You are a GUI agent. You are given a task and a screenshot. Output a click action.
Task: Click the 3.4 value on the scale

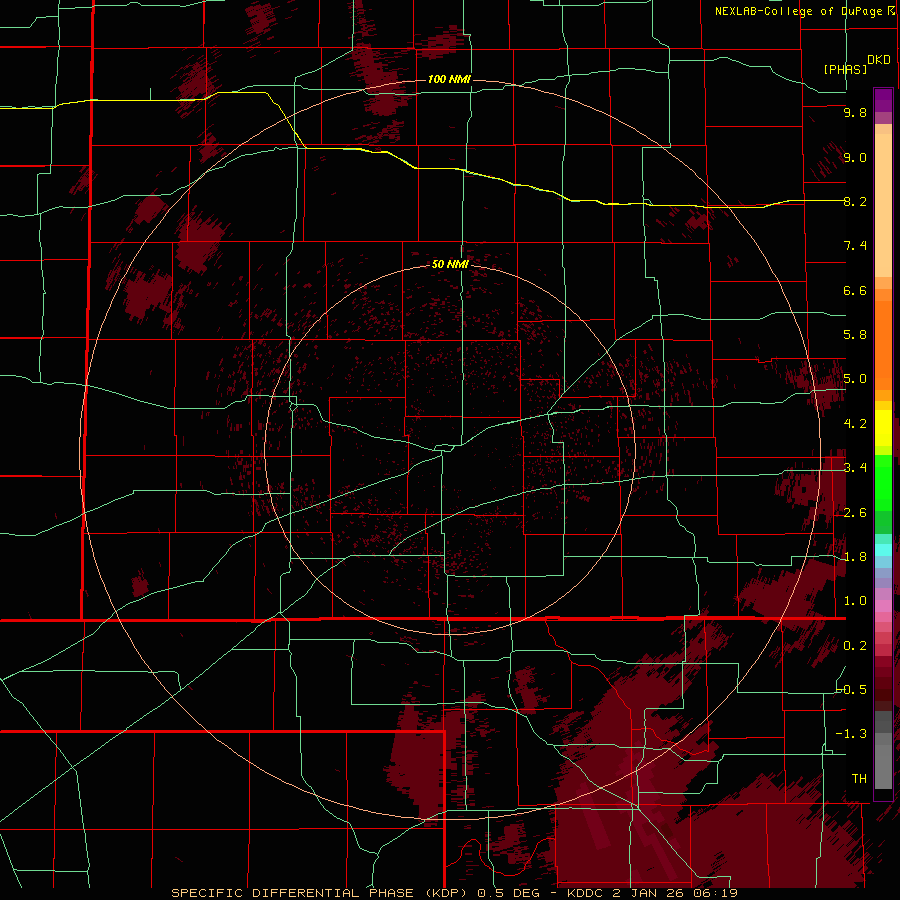(855, 468)
